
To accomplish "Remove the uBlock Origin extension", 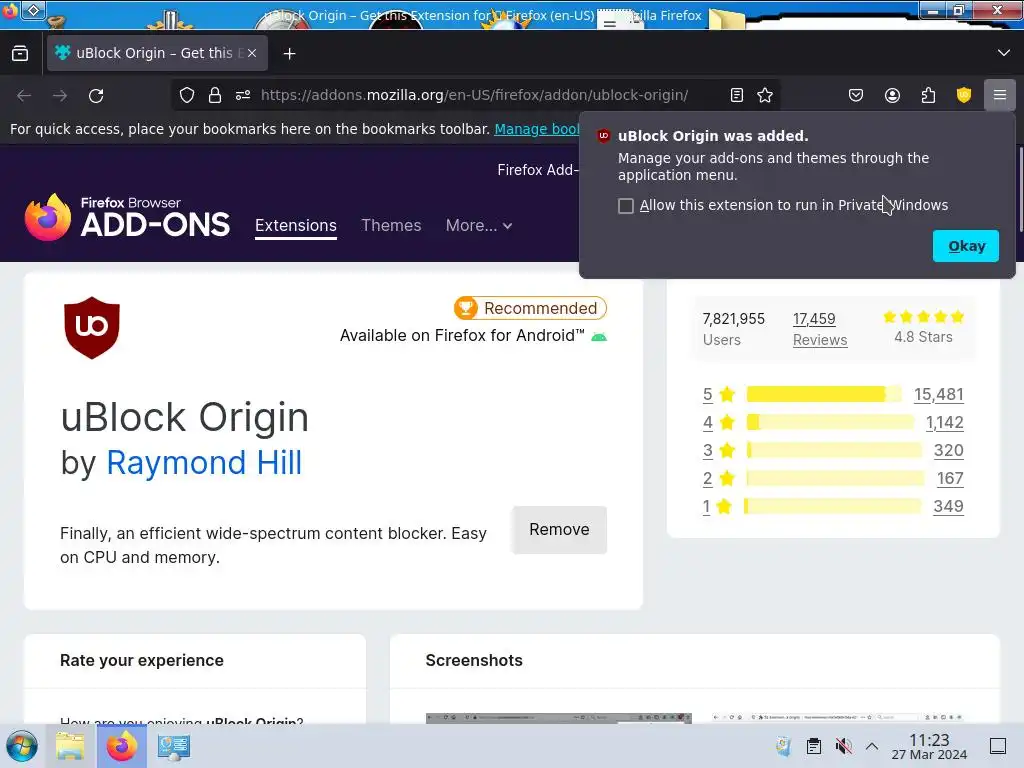I will click(x=559, y=530).
